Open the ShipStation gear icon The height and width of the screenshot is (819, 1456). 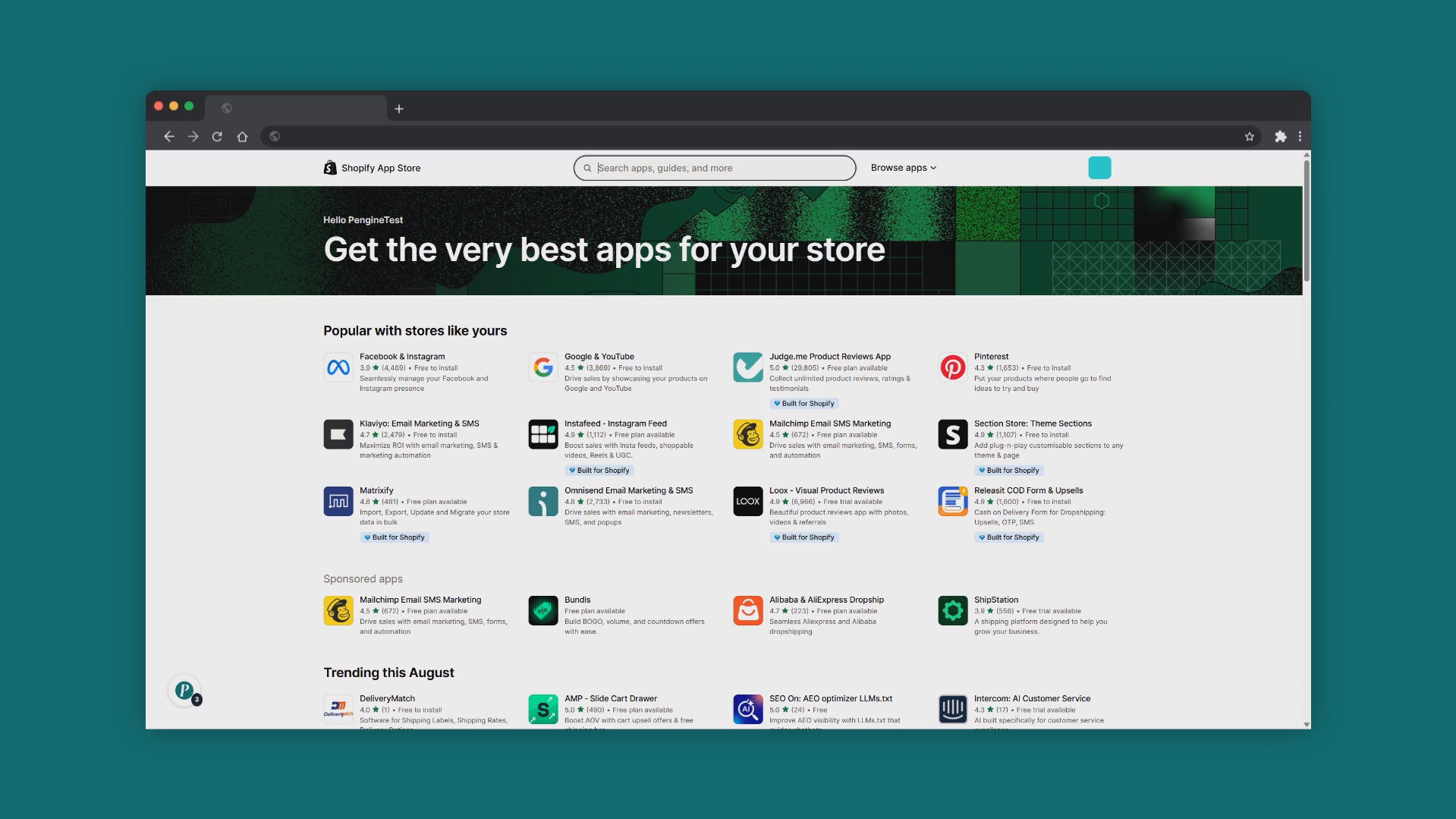point(953,611)
